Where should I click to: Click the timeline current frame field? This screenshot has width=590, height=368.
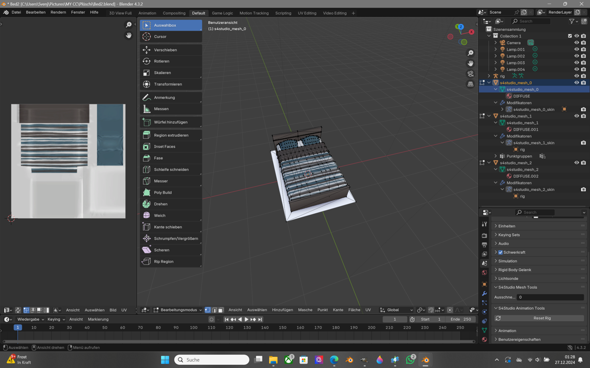click(395, 319)
